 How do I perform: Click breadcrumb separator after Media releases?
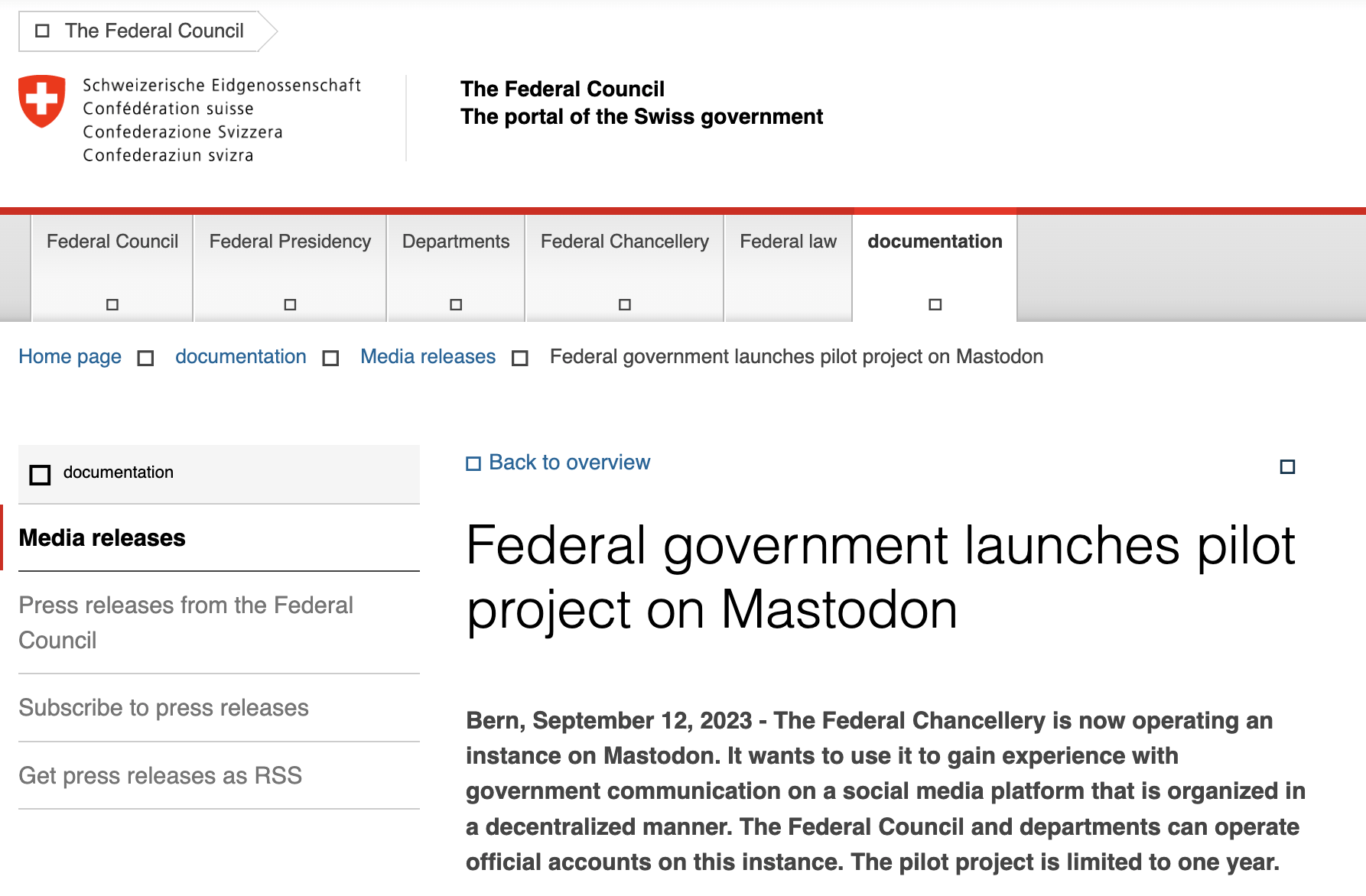pyautogui.click(x=520, y=359)
